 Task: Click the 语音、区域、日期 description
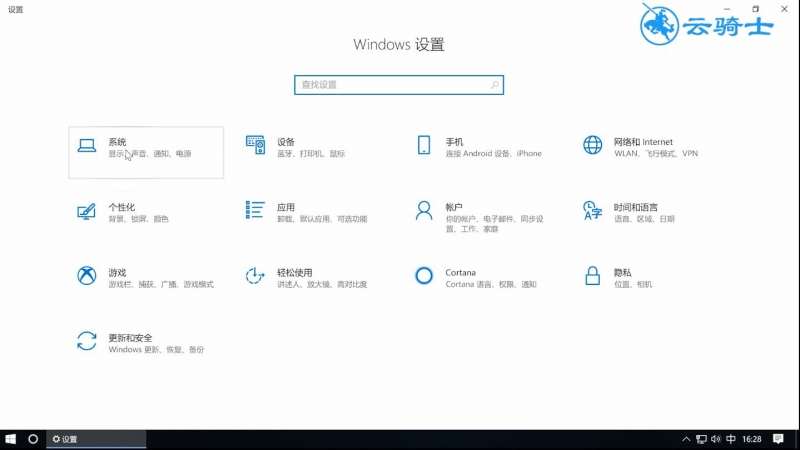coord(644,219)
